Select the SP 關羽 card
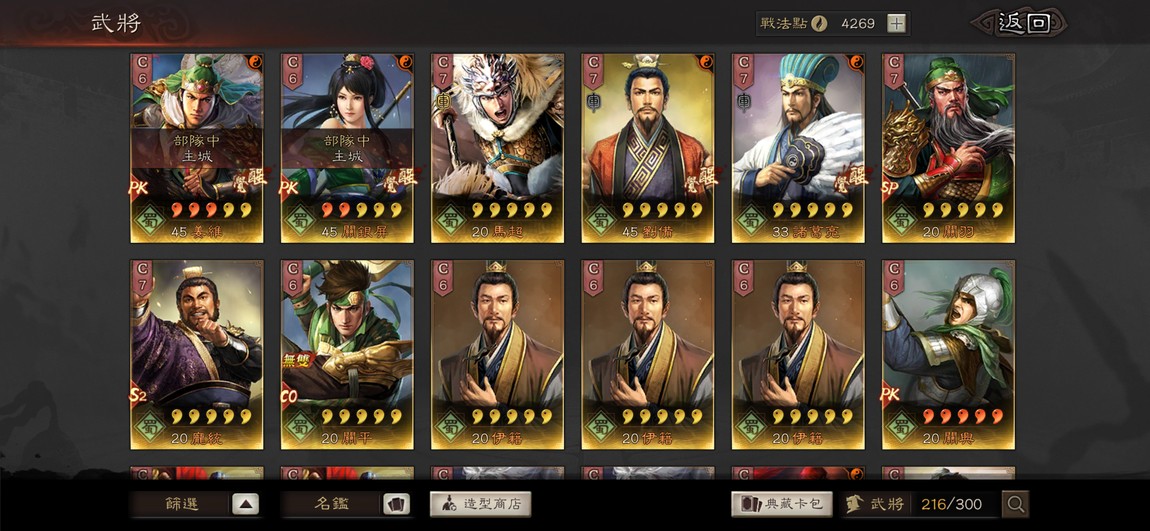 coord(948,148)
